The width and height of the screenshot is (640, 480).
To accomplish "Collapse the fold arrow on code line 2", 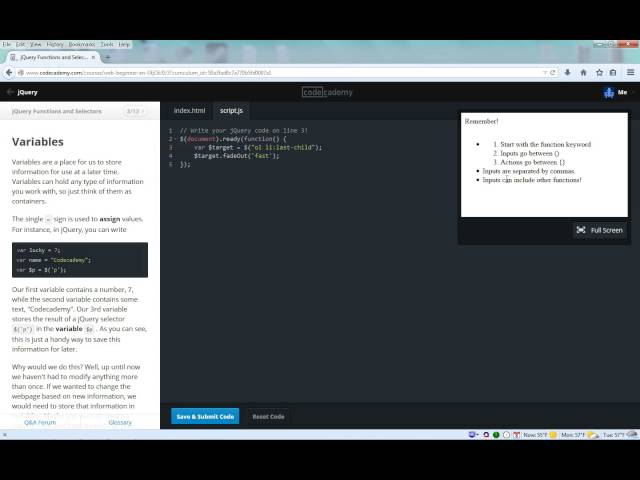I will click(176, 139).
